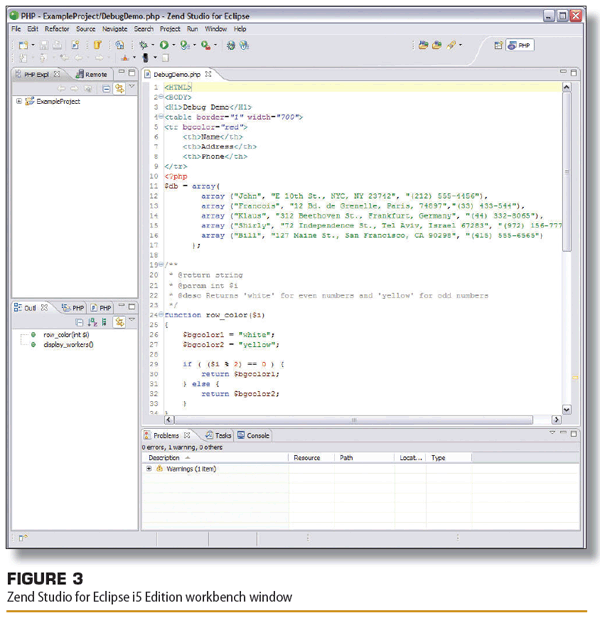Open the Run dropdown arrow
This screenshot has height=618, width=600.
(174, 45)
